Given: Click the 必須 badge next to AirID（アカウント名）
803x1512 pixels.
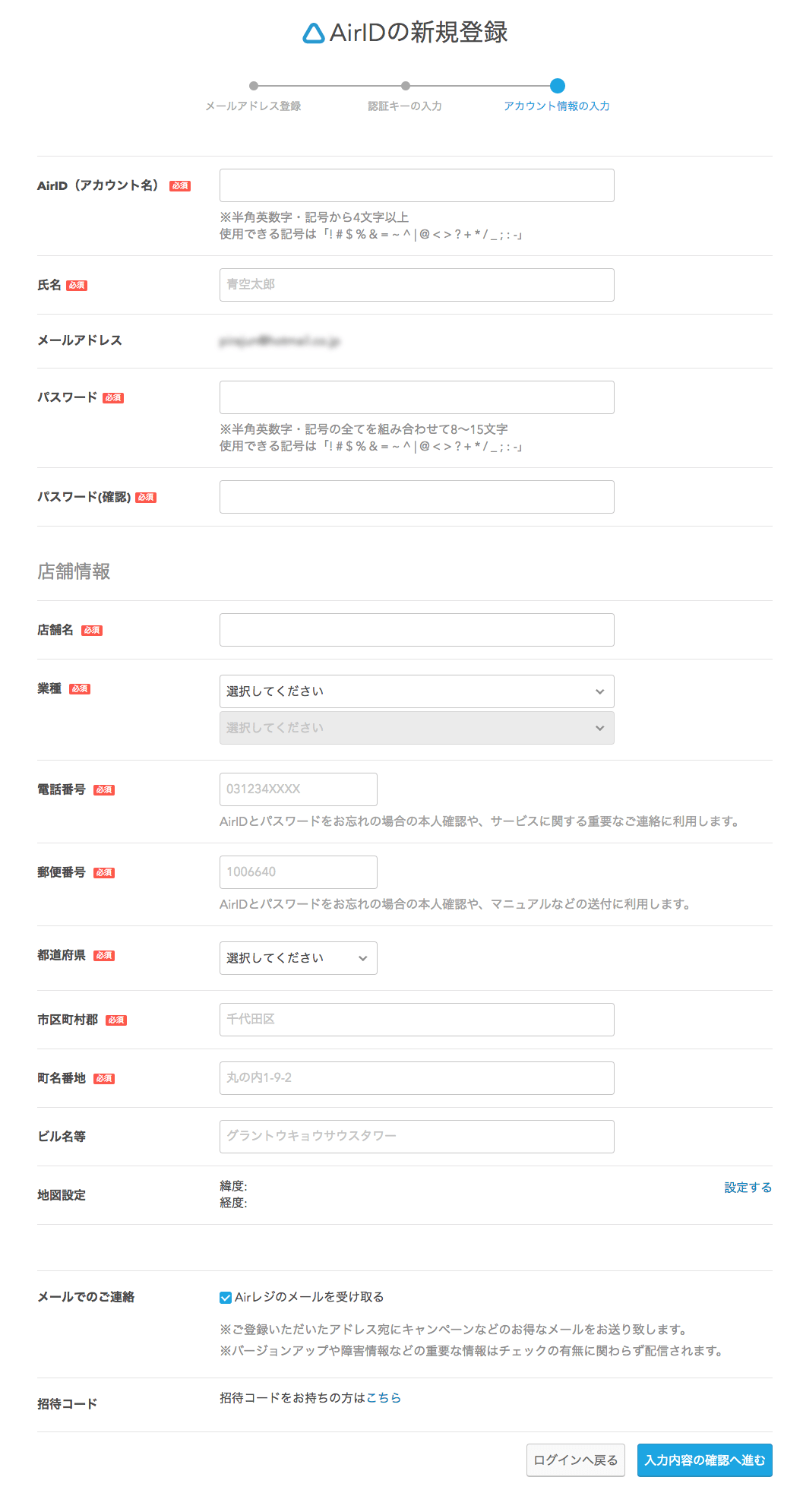Looking at the screenshot, I should click(180, 186).
